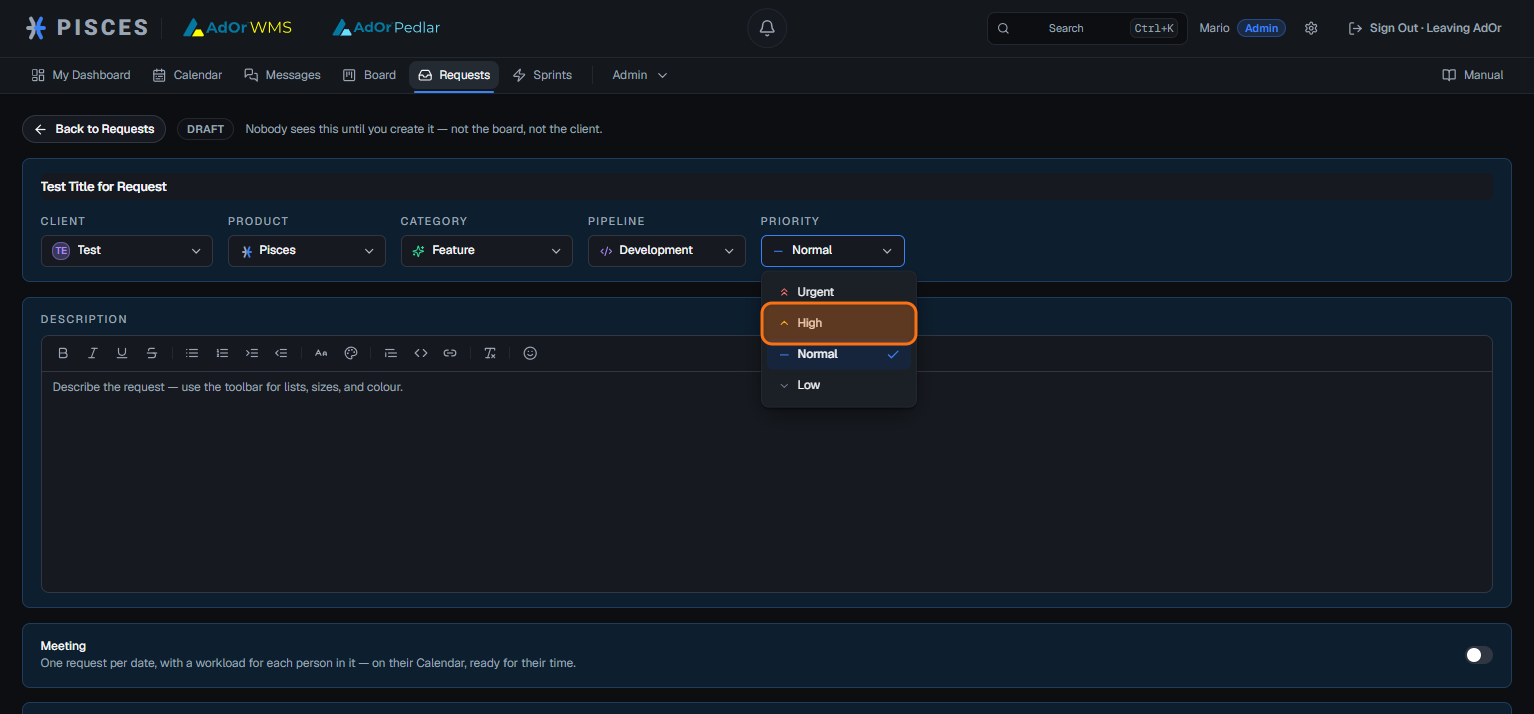
Task: Open the Product dropdown showing Pisces
Action: click(x=307, y=251)
